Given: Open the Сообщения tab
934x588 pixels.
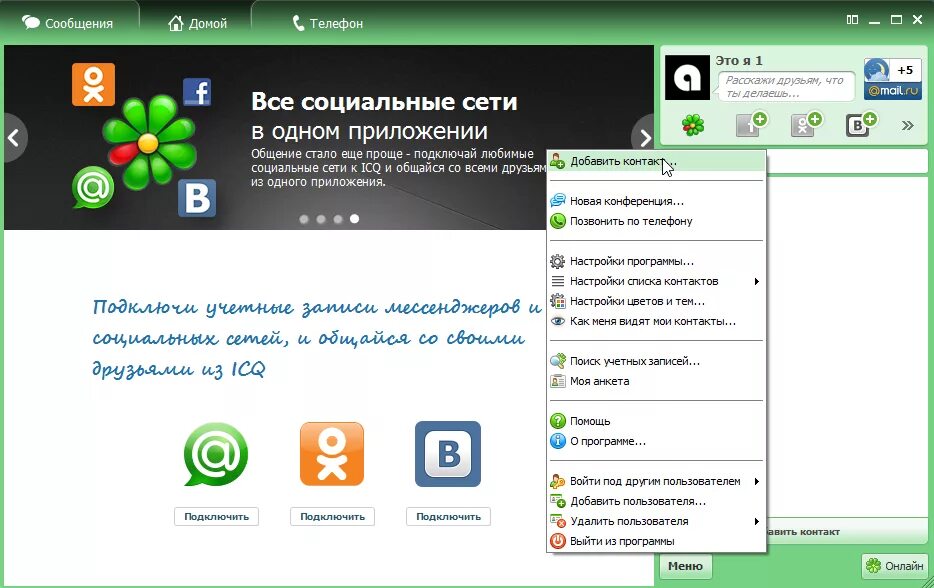Looking at the screenshot, I should [67, 23].
